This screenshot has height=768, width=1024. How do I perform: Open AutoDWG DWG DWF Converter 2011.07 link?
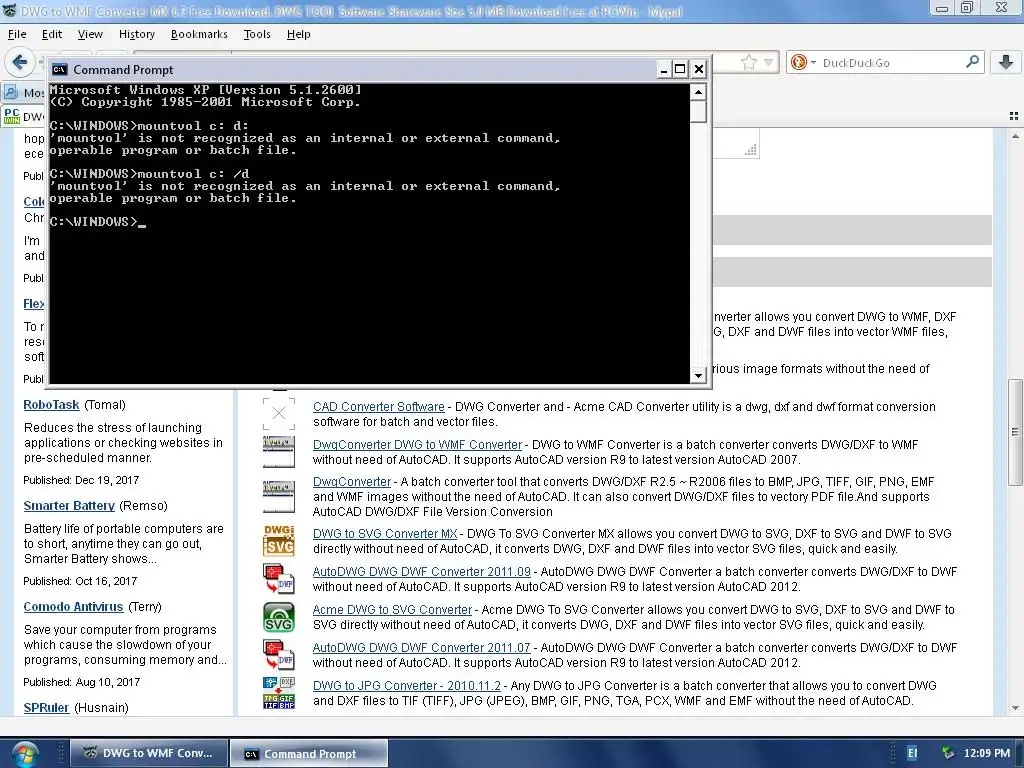422,648
